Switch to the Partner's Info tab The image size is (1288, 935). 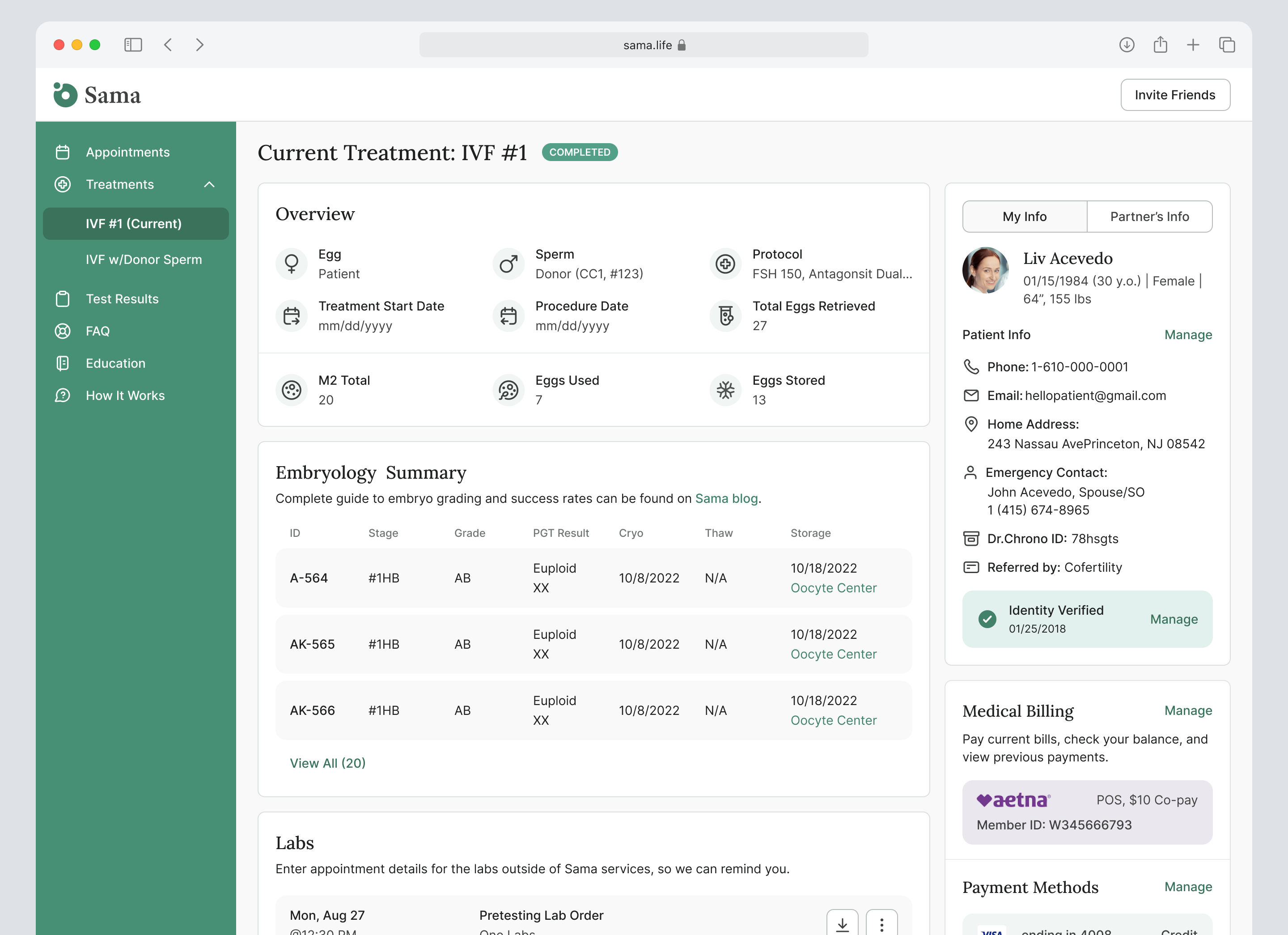click(1149, 217)
